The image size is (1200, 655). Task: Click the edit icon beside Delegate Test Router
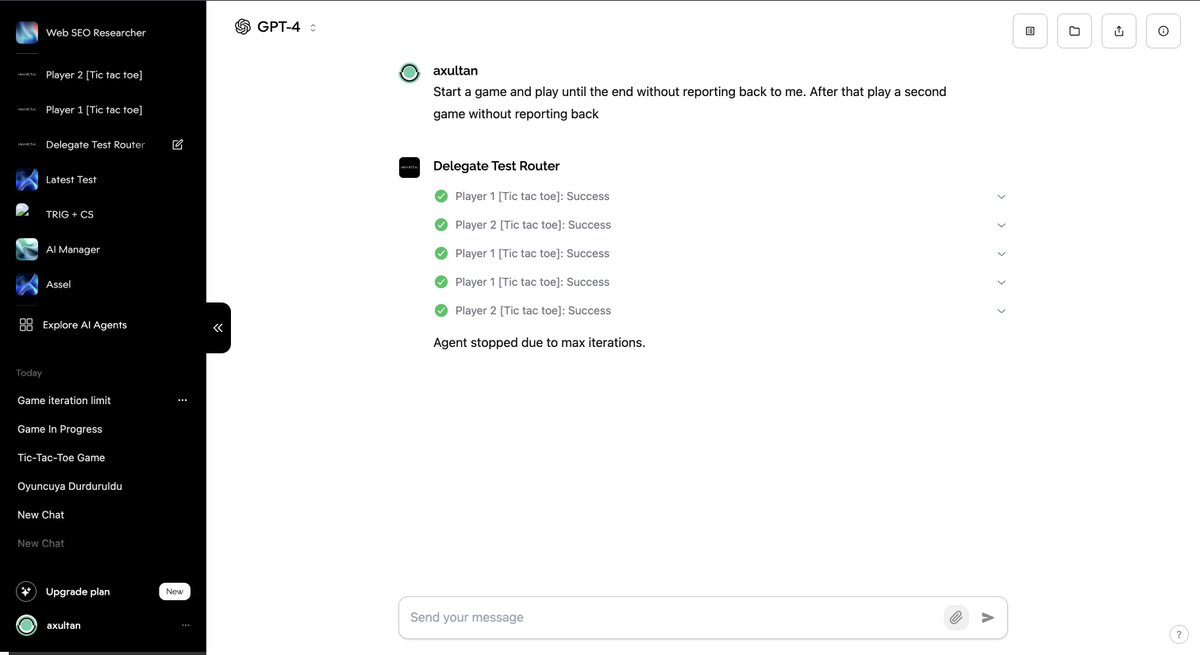click(x=178, y=145)
